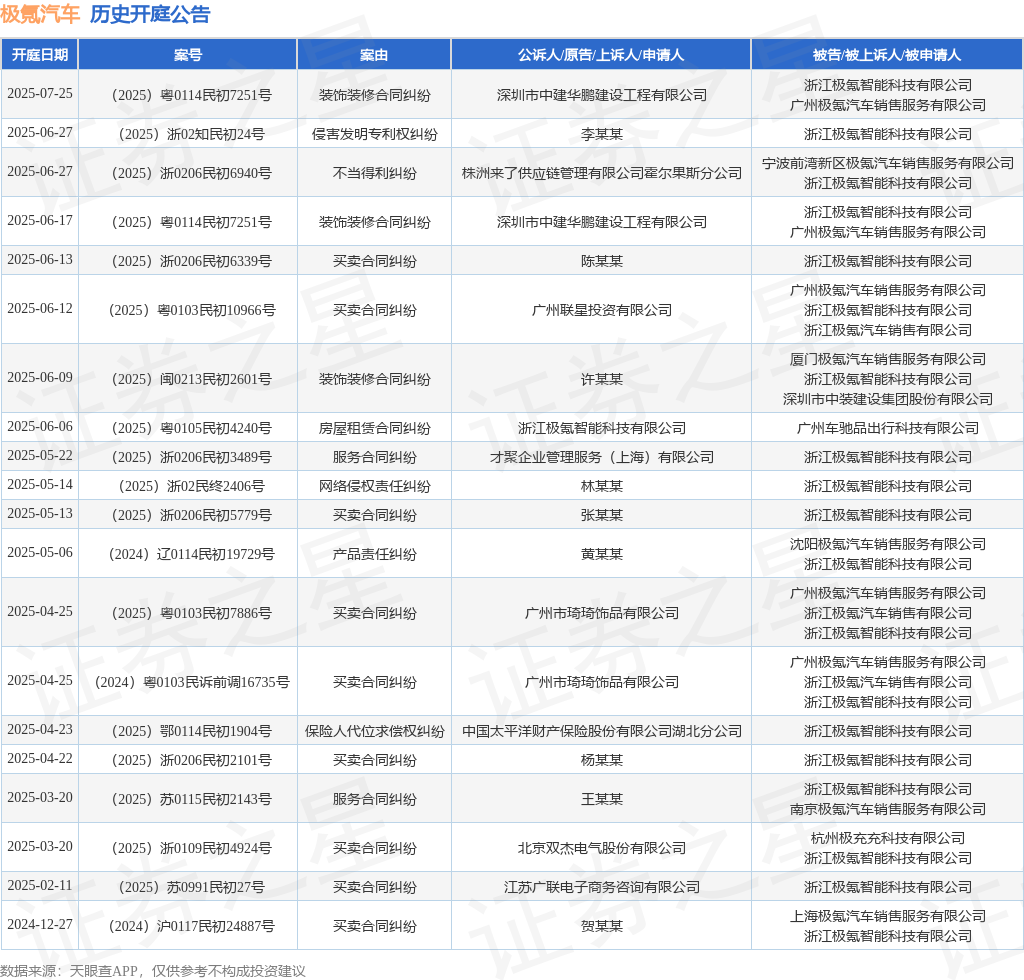
Task: Click plaintiff 中国太平洋财产保险股份有限公司湖北分公司
Action: click(x=601, y=731)
